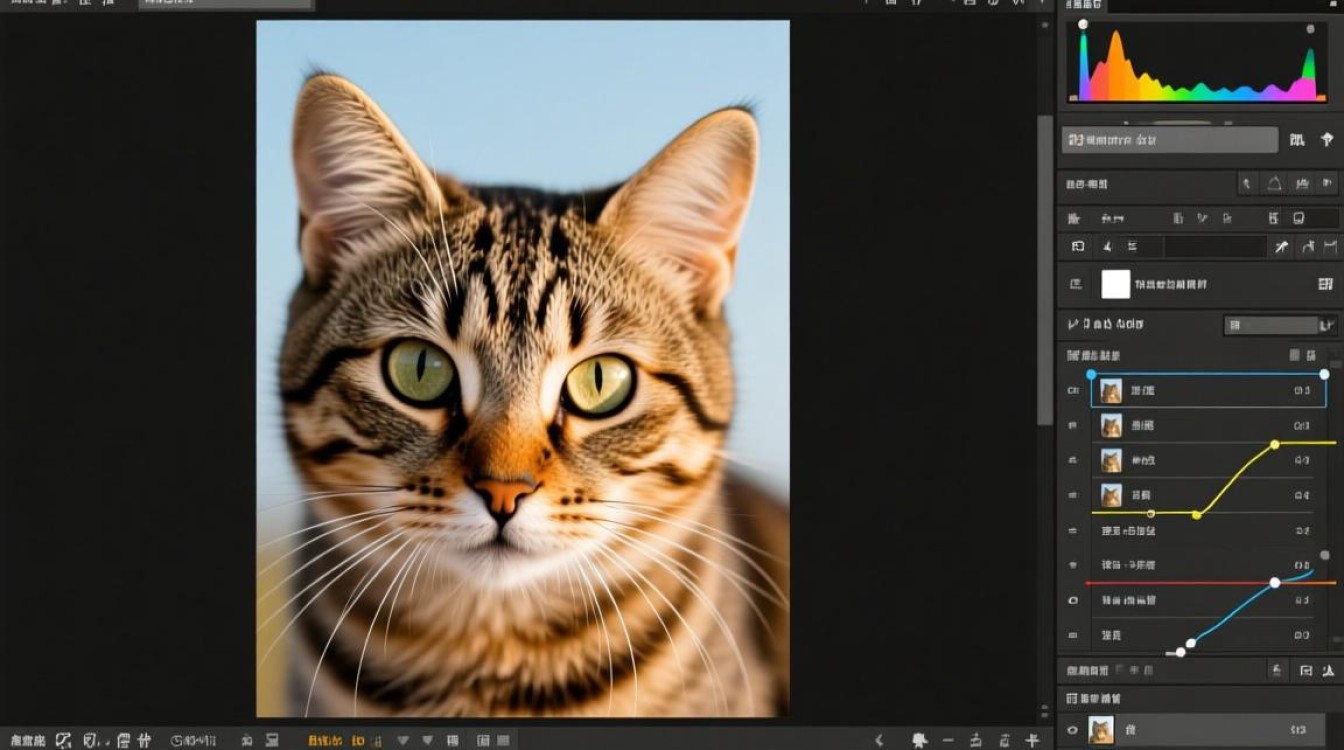Viewport: 1344px width, 750px height.
Task: Toggle the eye icon of the bottom cat layer
Action: tap(1072, 731)
